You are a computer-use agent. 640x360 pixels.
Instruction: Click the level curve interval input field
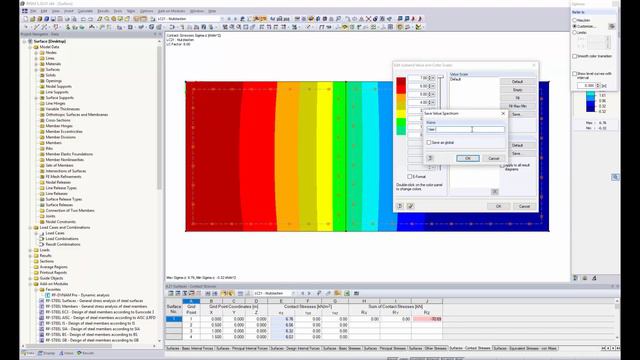tap(587, 86)
